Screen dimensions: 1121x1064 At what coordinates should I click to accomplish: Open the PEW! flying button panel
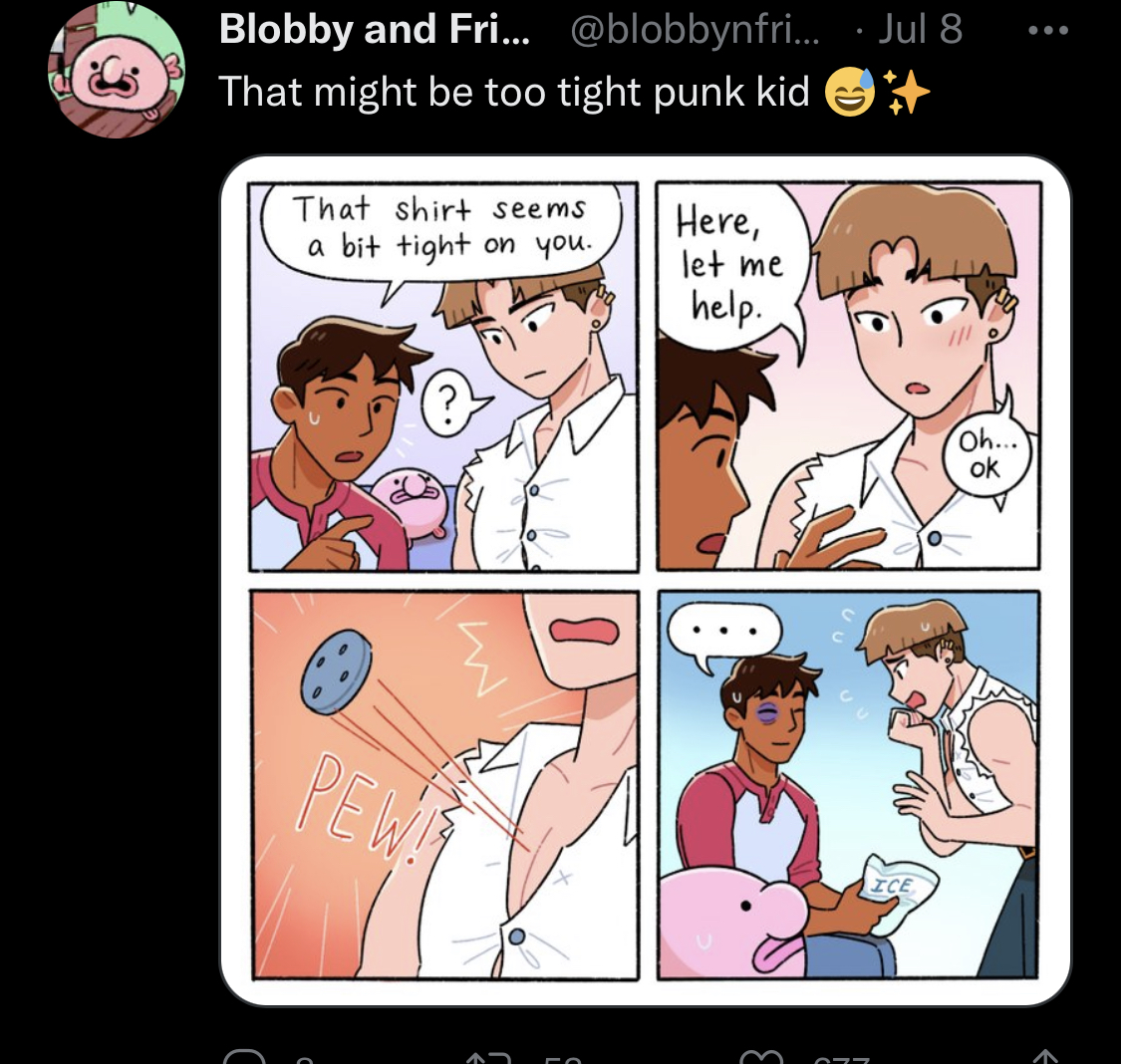444,785
